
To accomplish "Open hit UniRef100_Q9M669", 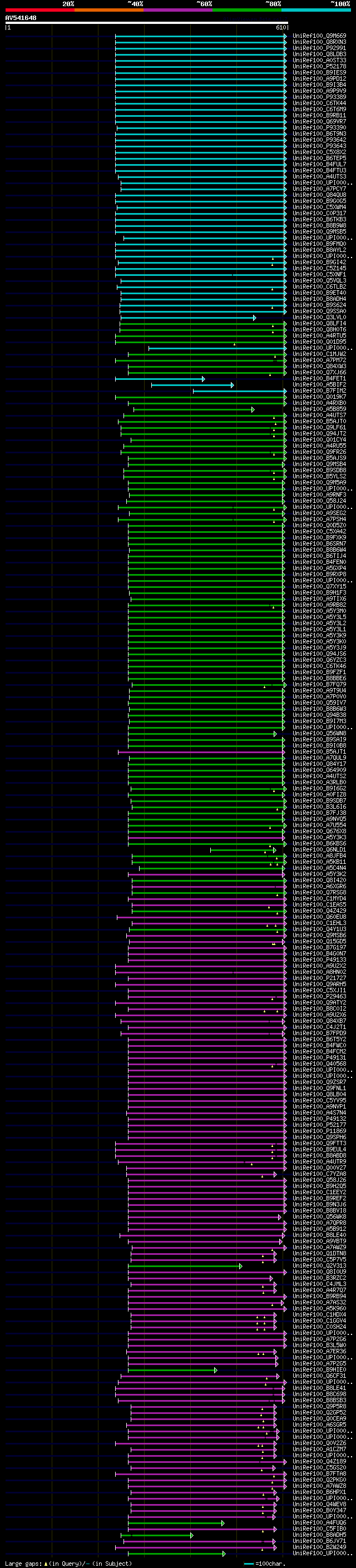I will tap(319, 36).
